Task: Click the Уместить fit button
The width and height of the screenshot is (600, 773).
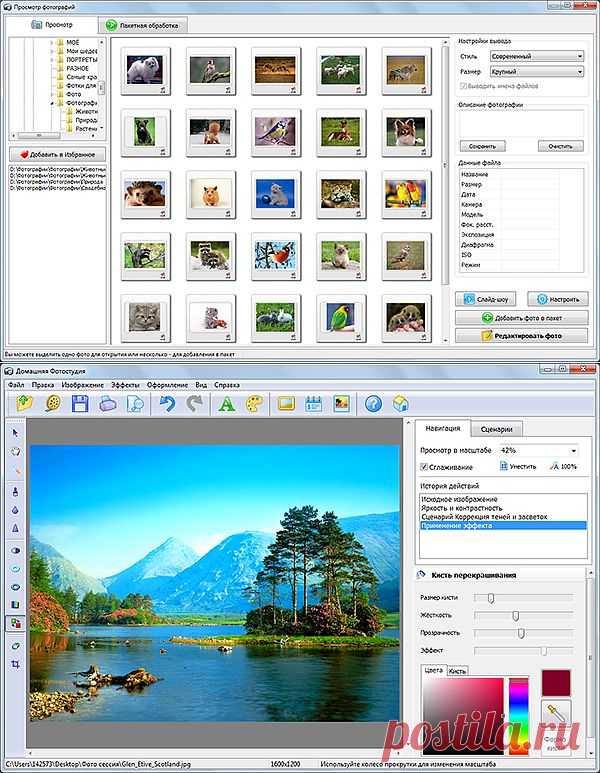Action: [518, 466]
